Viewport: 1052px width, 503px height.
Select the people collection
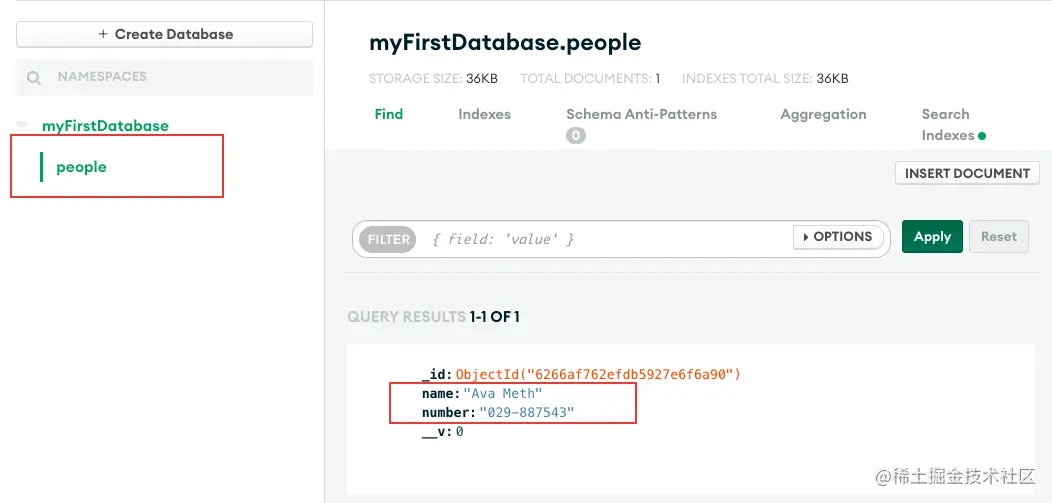click(82, 167)
